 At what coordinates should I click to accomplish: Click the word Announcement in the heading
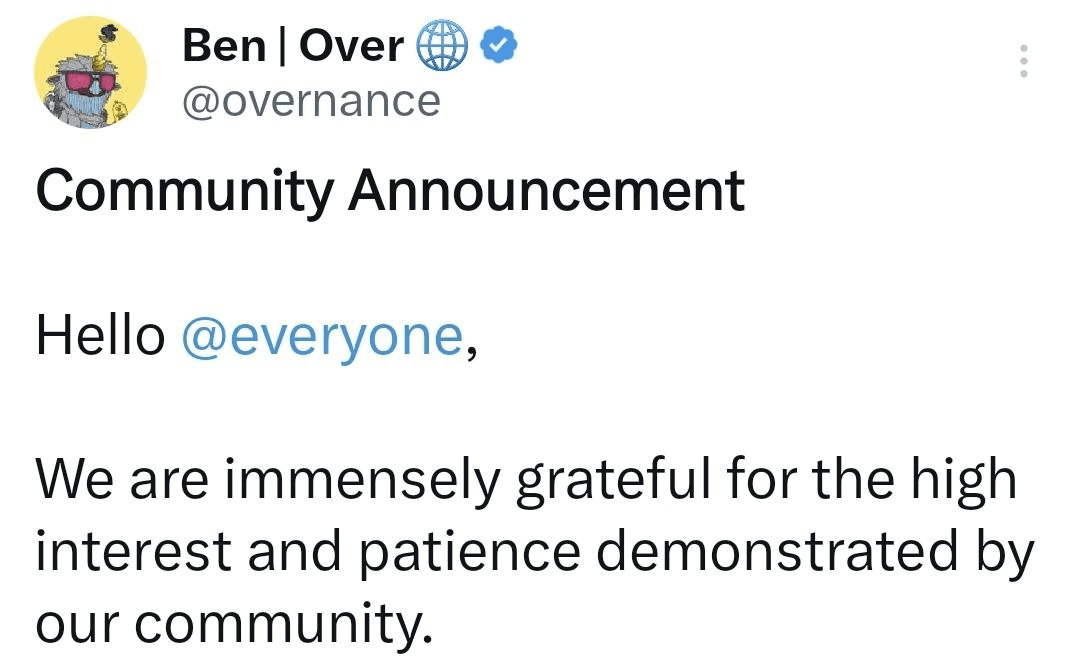(546, 189)
